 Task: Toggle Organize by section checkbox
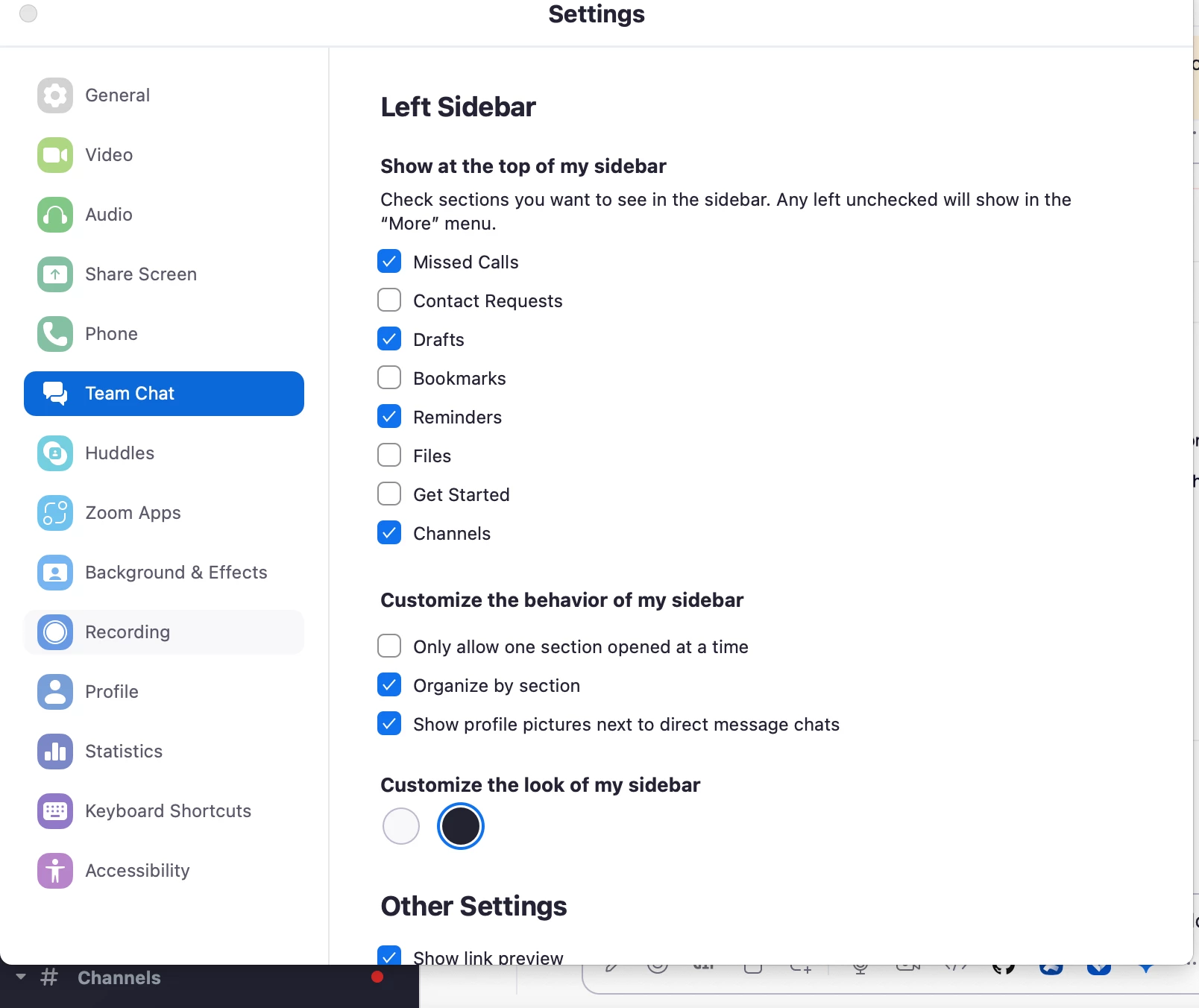[389, 684]
